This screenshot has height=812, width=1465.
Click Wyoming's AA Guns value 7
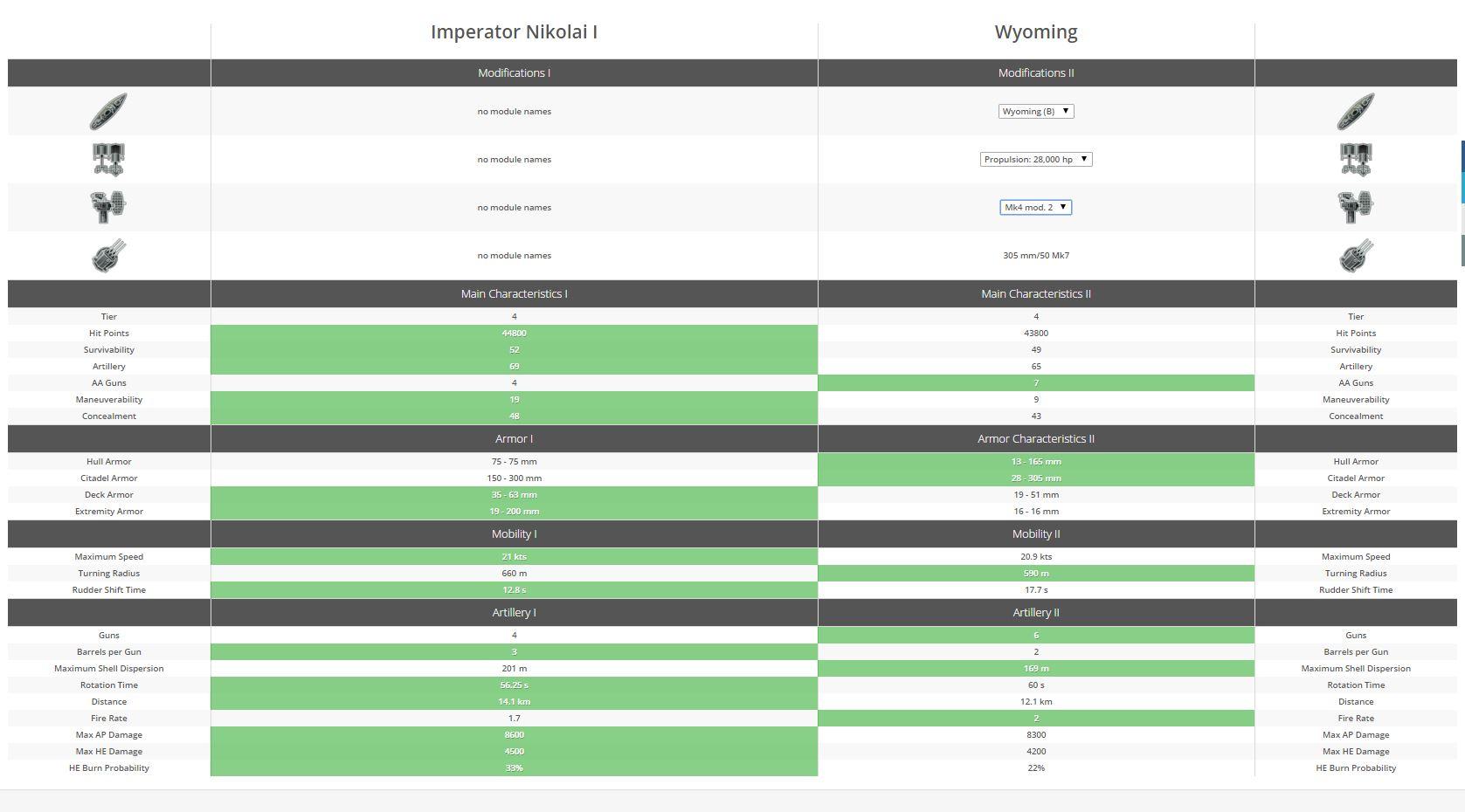(1036, 382)
